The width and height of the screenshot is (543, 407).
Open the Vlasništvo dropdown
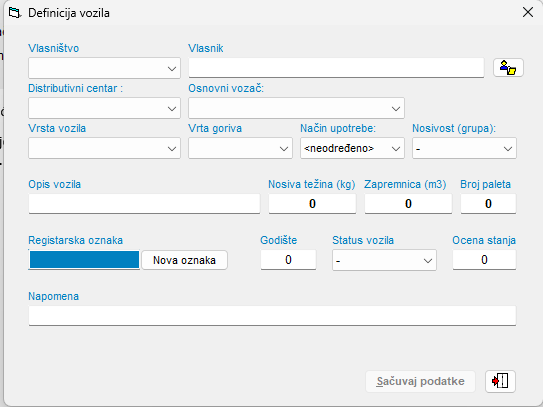coord(104,68)
